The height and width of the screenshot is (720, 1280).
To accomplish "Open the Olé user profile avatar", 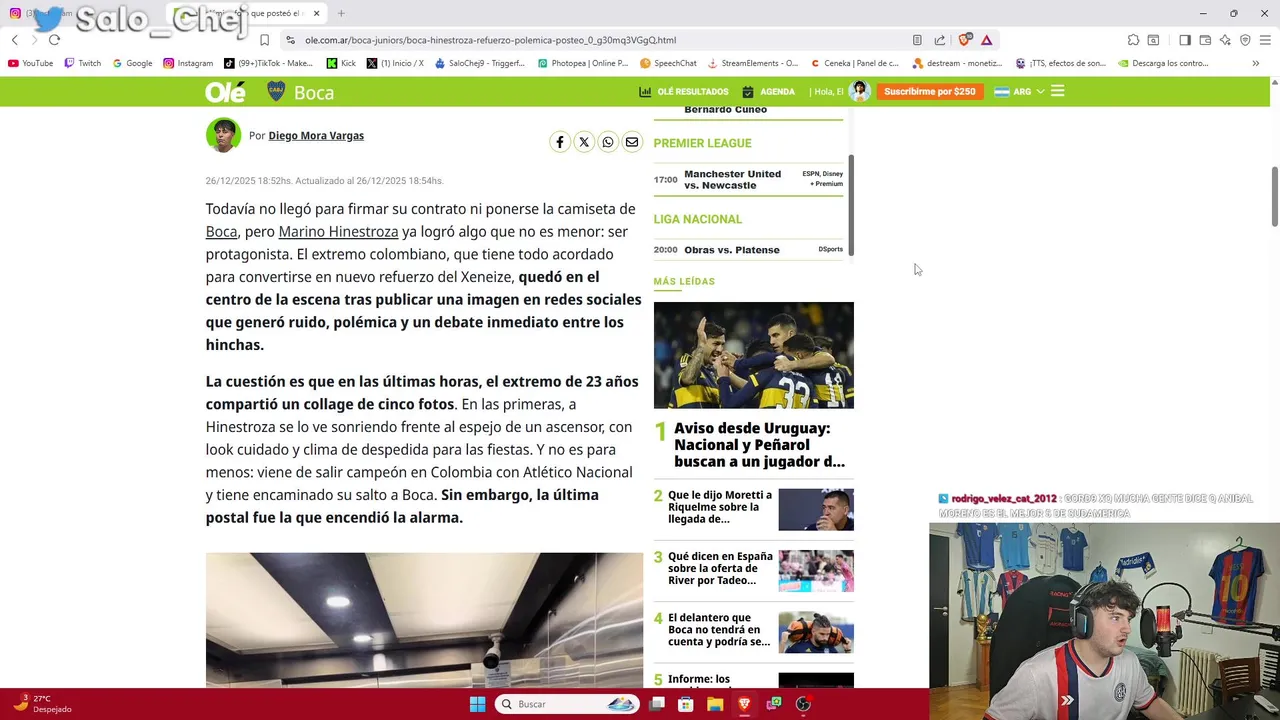I will tap(859, 91).
